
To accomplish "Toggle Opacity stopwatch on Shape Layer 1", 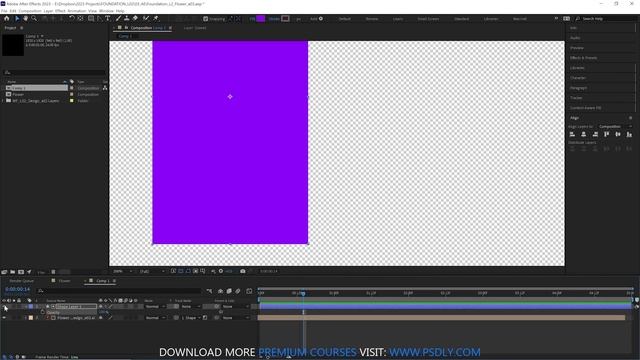I will coord(42,312).
